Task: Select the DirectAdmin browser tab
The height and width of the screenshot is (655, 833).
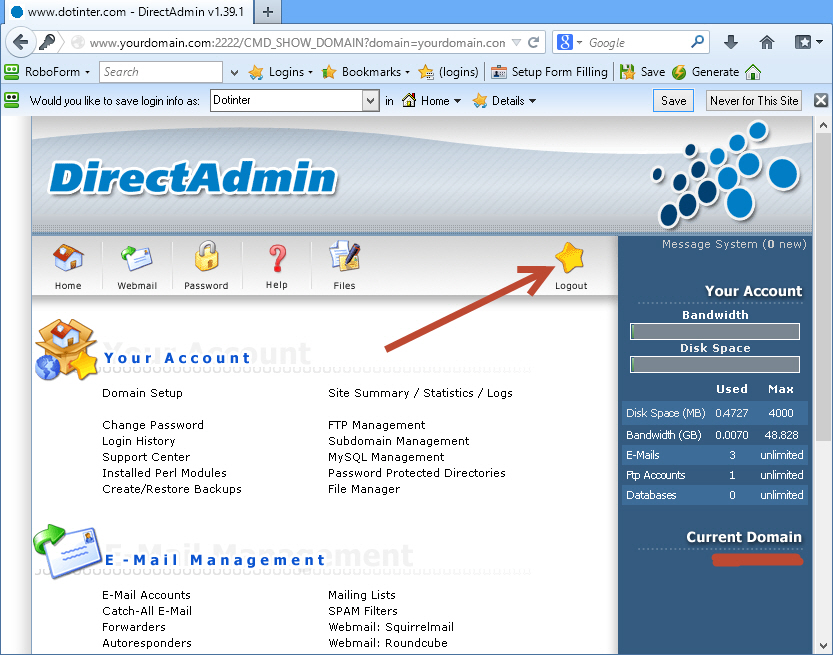Action: [x=128, y=12]
